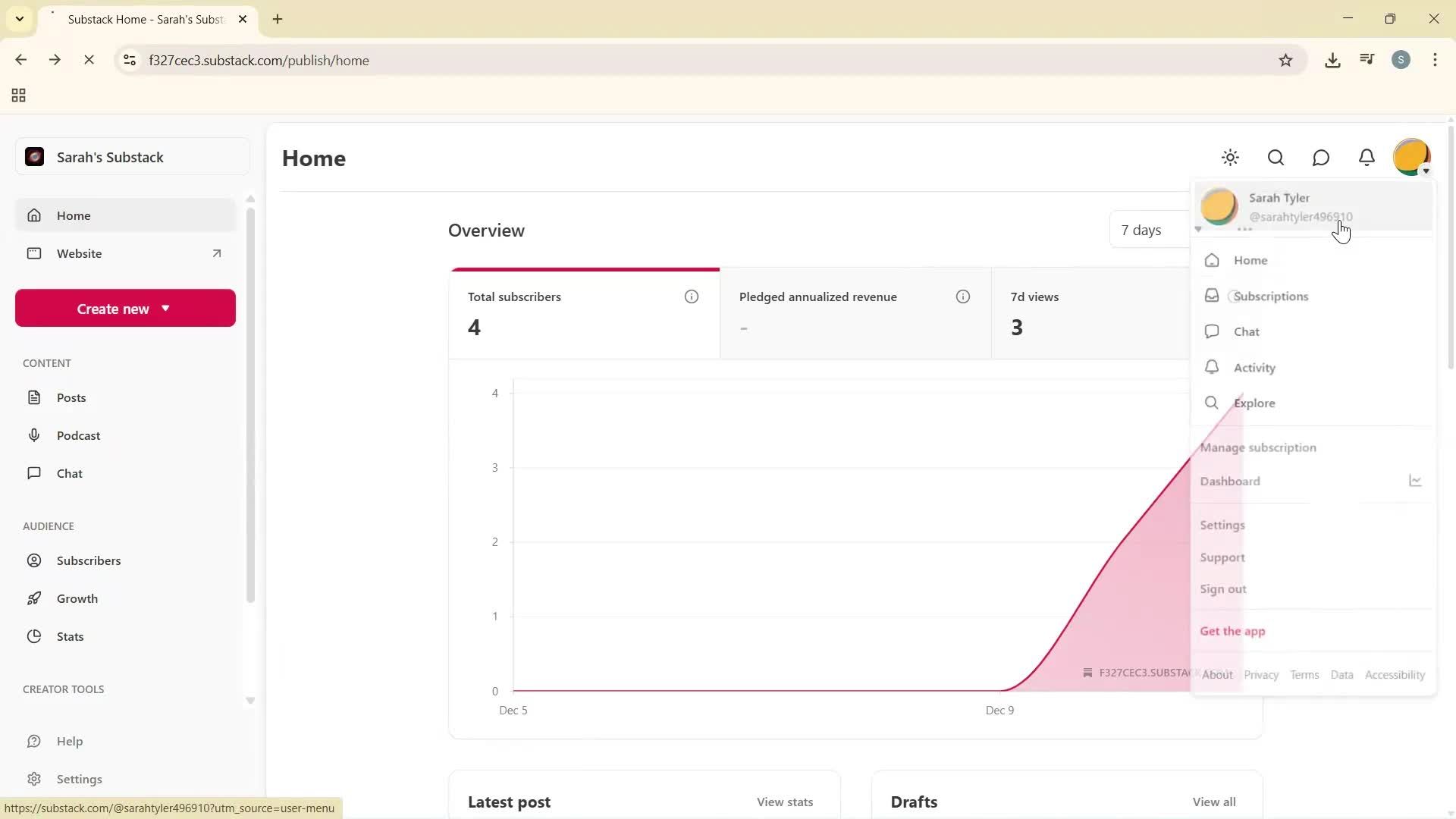Screen dimensions: 1456x819
Task: Toggle the profile avatar menu
Action: click(1411, 157)
